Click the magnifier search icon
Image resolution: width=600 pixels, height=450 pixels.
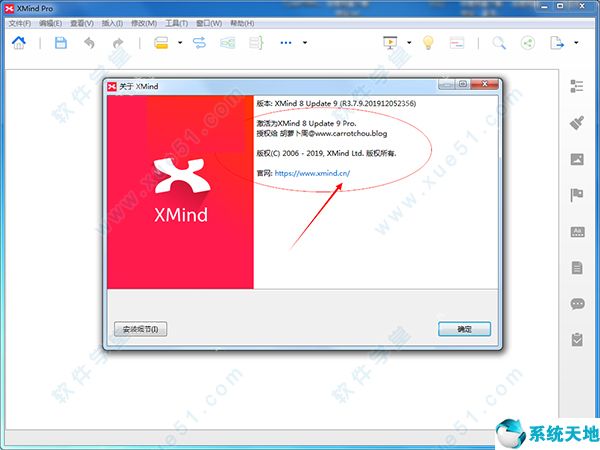click(x=499, y=43)
